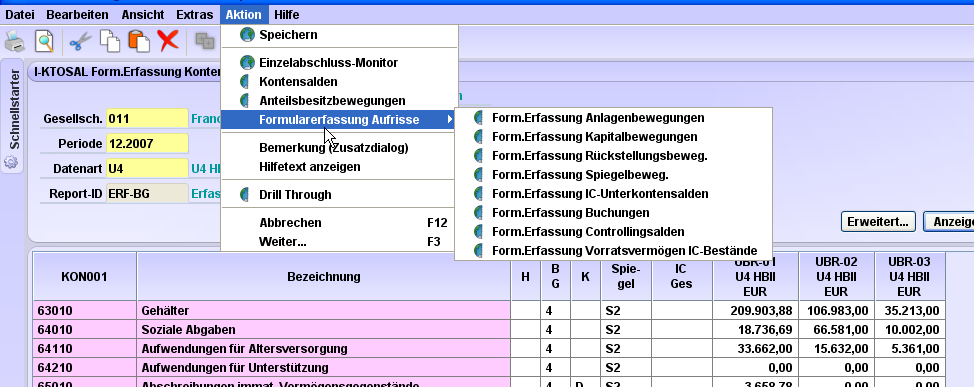Click icon beside Form.Erfassung Kapitalbewegungen
This screenshot has height=387, width=974.
click(x=478, y=137)
